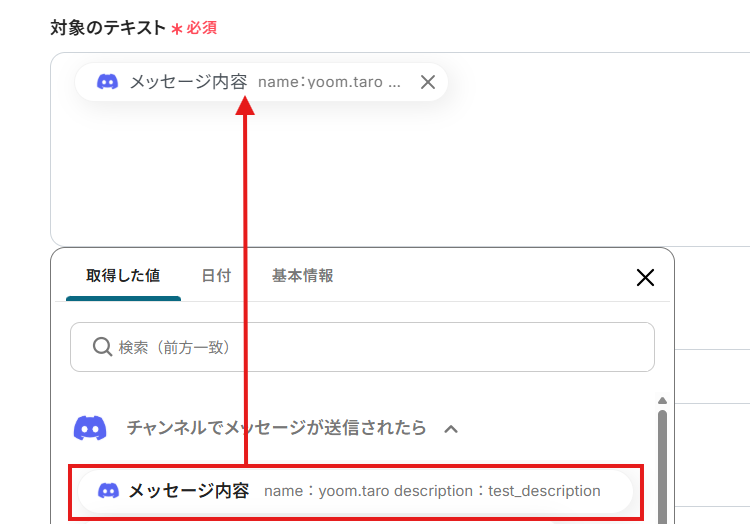This screenshot has width=750, height=524.
Task: Click the Discord logo beside the trigger heading
Action: tap(90, 428)
